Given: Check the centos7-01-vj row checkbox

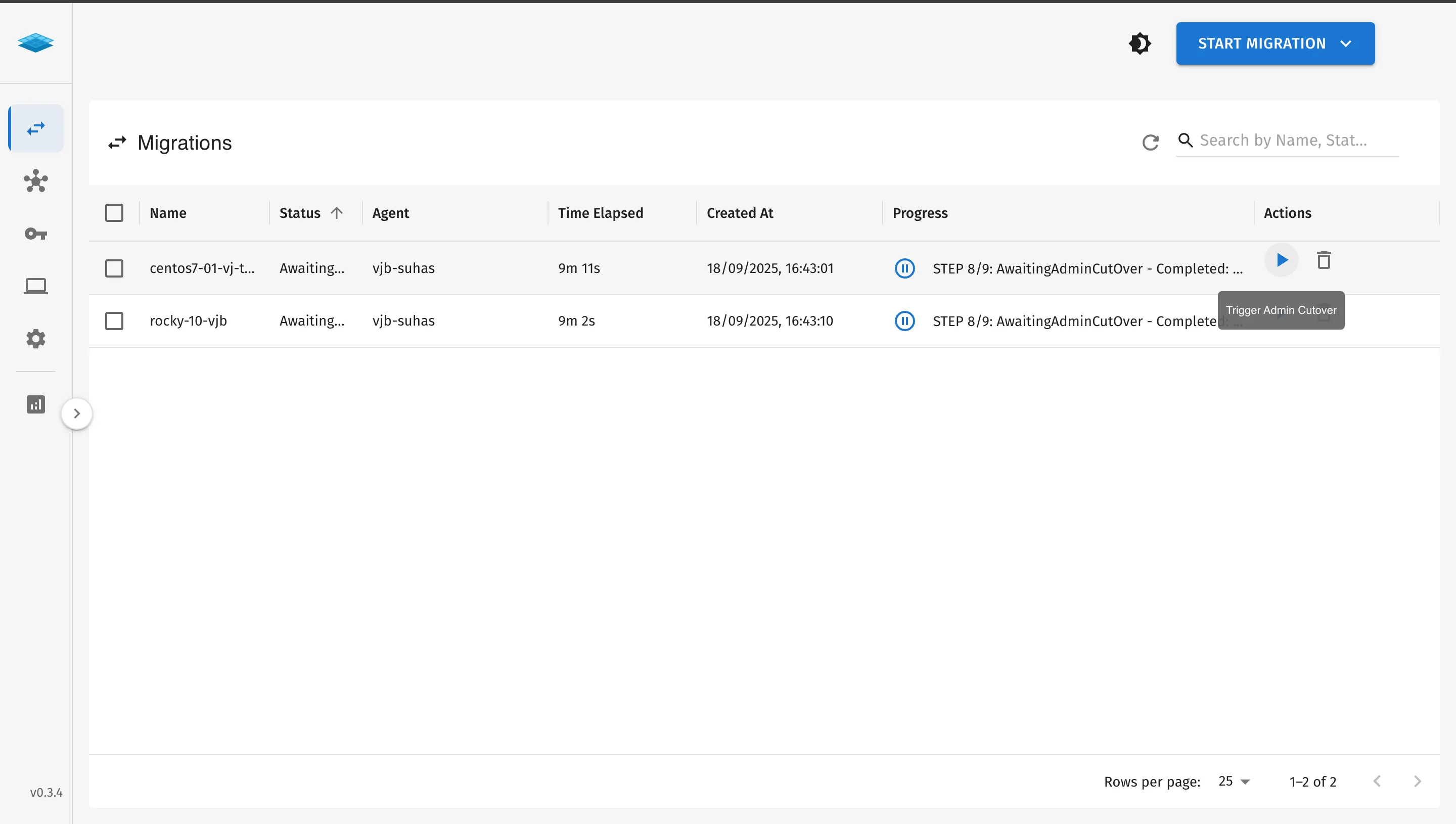Looking at the screenshot, I should click(x=114, y=268).
